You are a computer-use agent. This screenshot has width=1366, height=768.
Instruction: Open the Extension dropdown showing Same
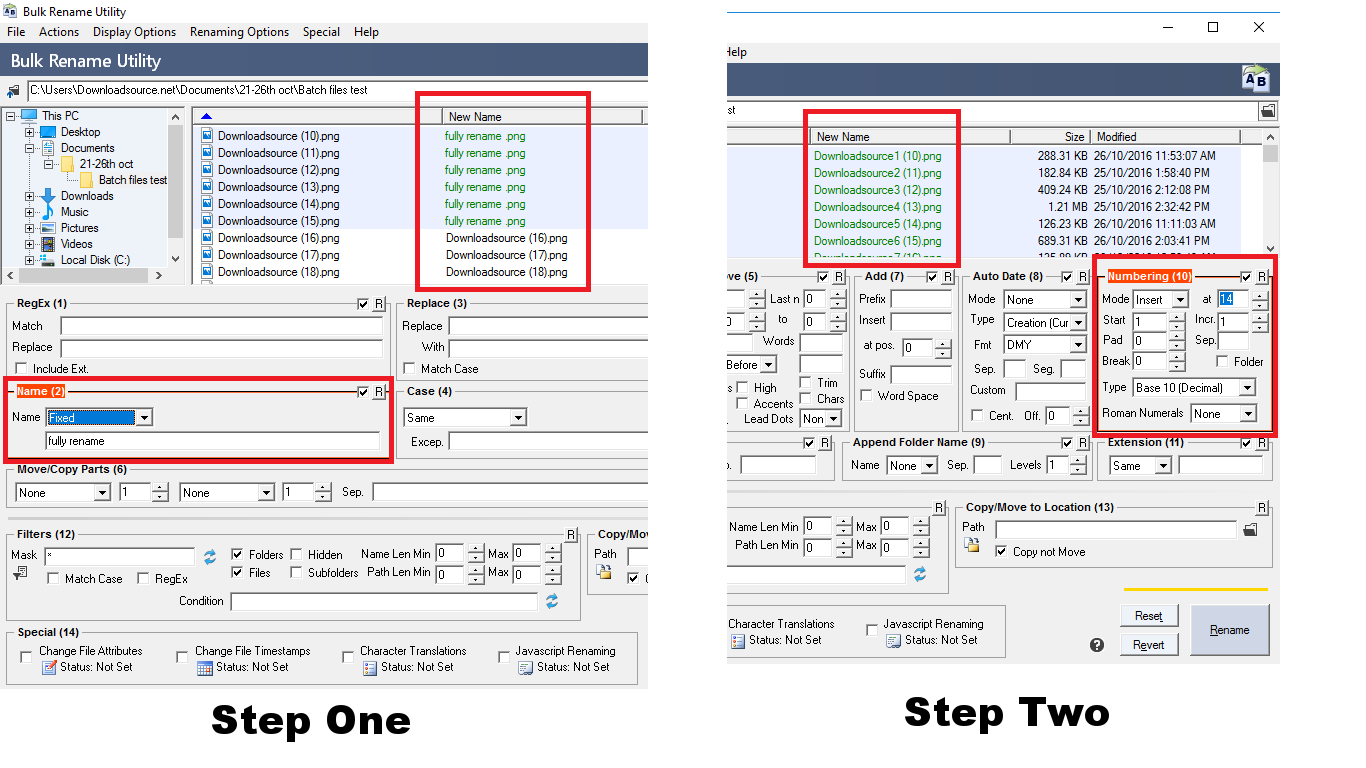pyautogui.click(x=1141, y=466)
